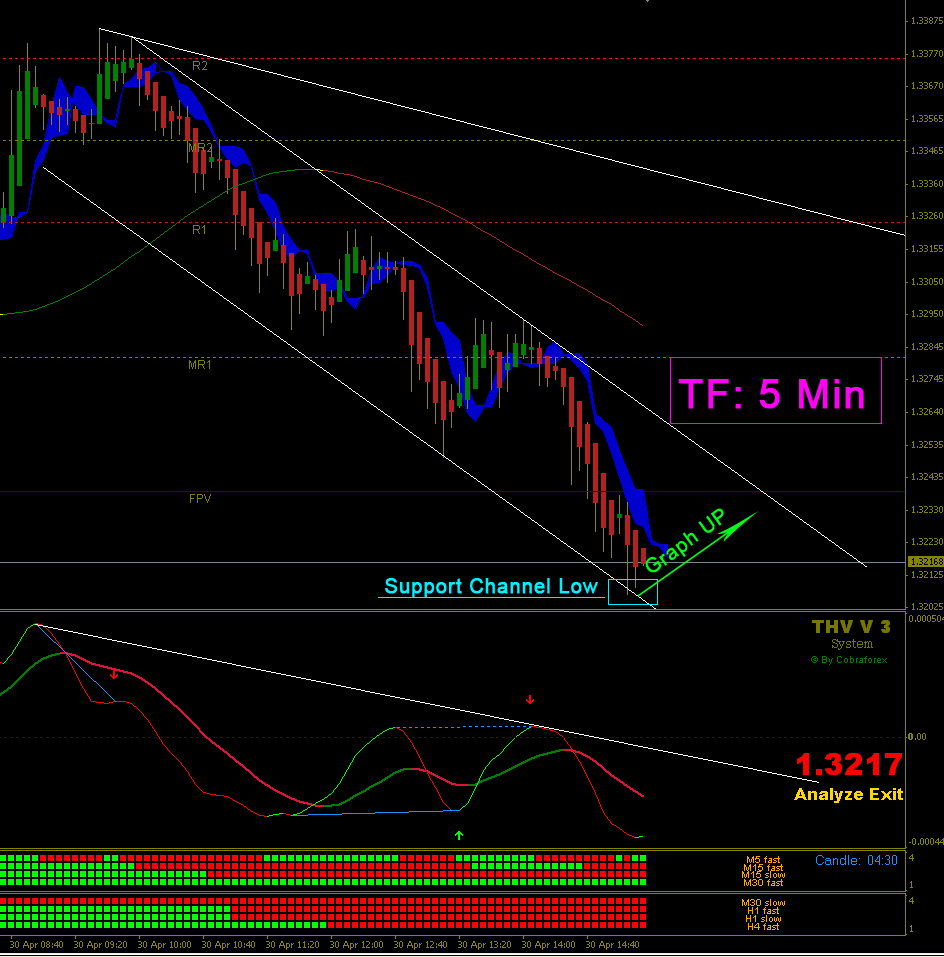Select the R1 pivot level label
Viewport: 944px width, 957px height.
tap(200, 230)
